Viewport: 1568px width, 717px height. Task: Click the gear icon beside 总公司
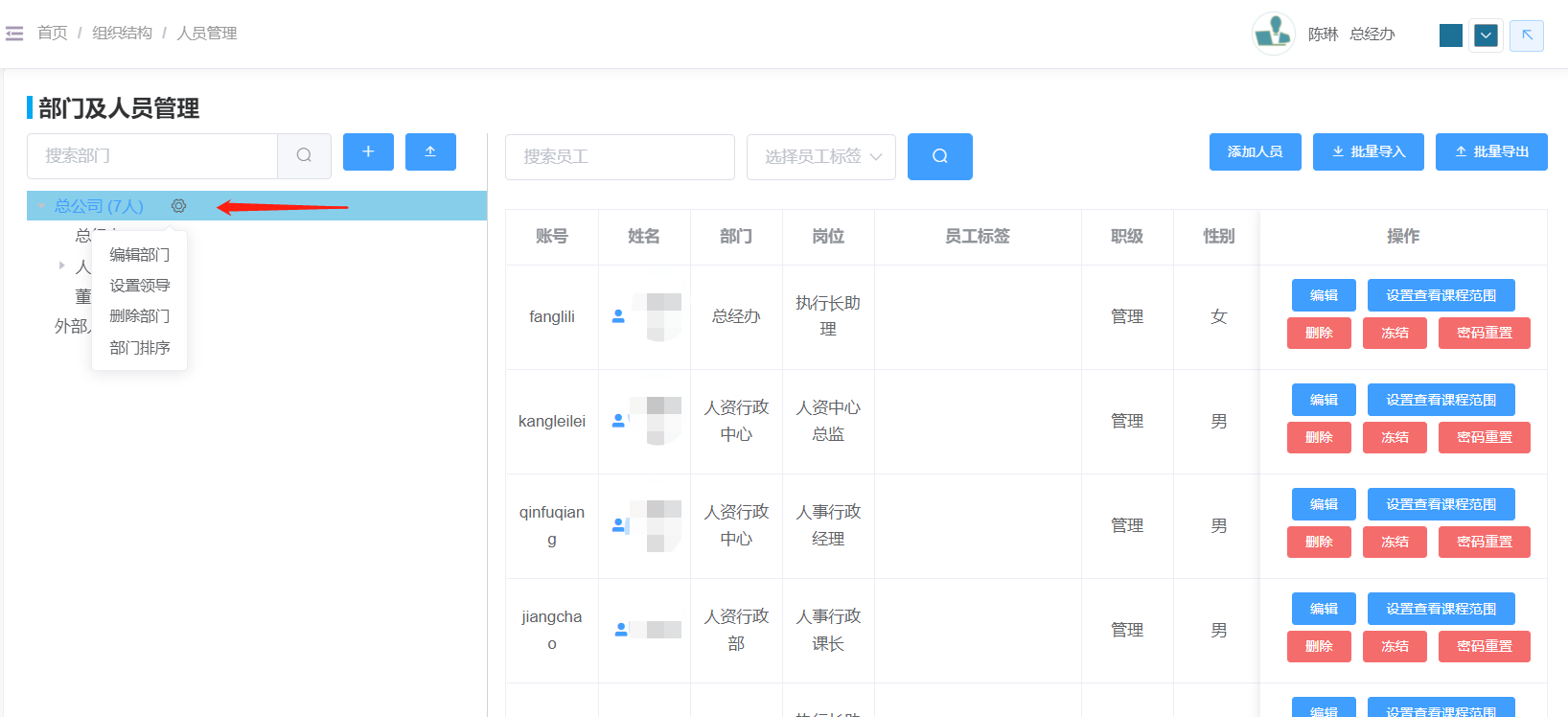[178, 206]
